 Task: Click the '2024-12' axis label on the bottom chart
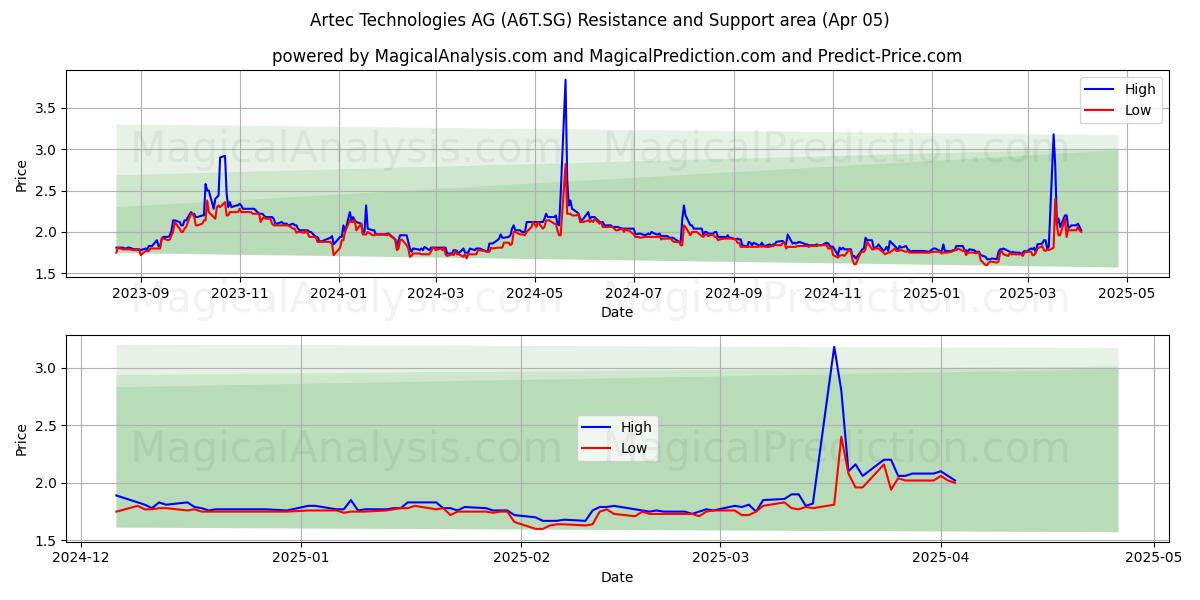click(x=81, y=558)
